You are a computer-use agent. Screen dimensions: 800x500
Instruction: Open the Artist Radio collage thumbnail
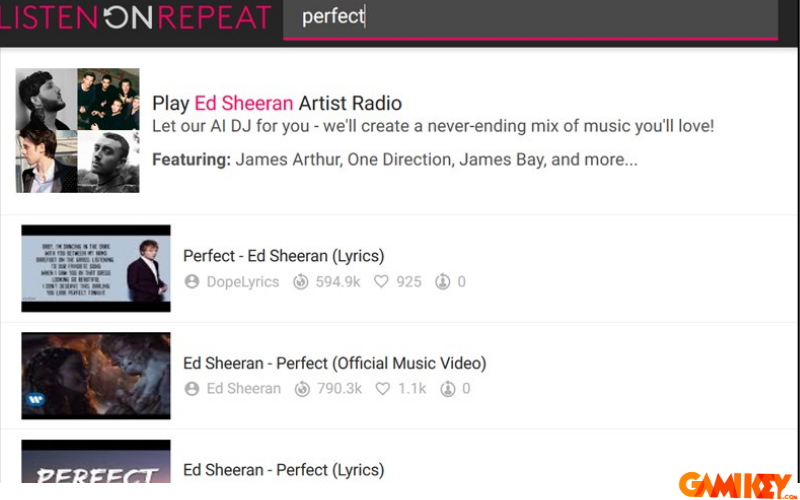78,130
